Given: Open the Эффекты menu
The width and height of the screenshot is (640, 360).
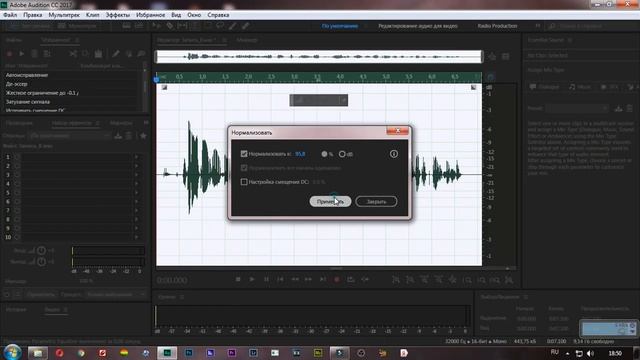Looking at the screenshot, I should (118, 15).
